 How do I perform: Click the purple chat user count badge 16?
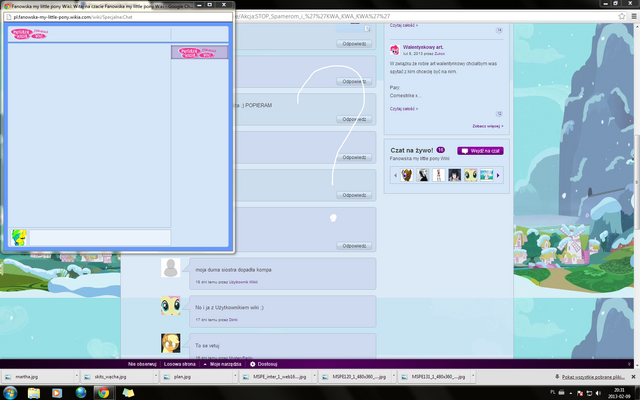pos(440,150)
